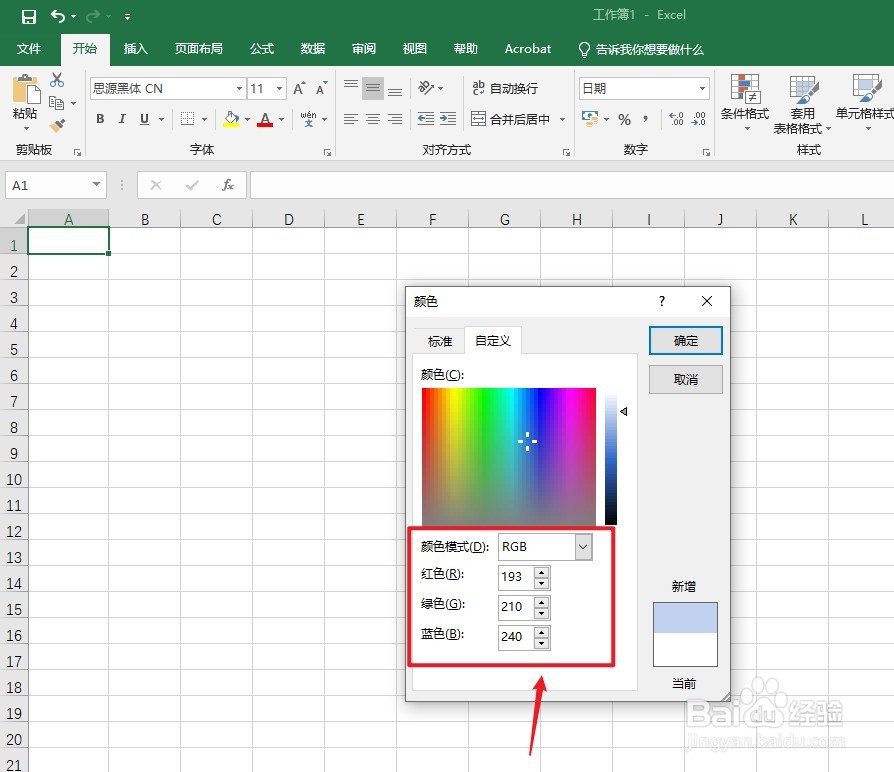Toggle Align Right

click(x=395, y=119)
